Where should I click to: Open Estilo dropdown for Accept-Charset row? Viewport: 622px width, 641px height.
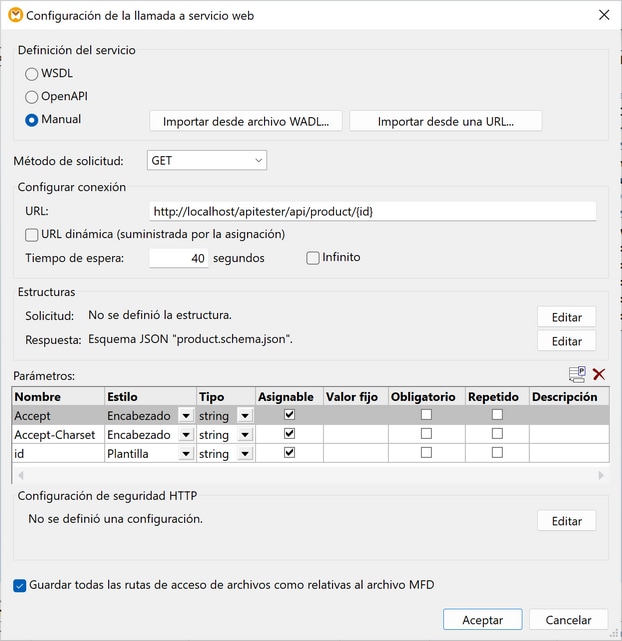186,435
